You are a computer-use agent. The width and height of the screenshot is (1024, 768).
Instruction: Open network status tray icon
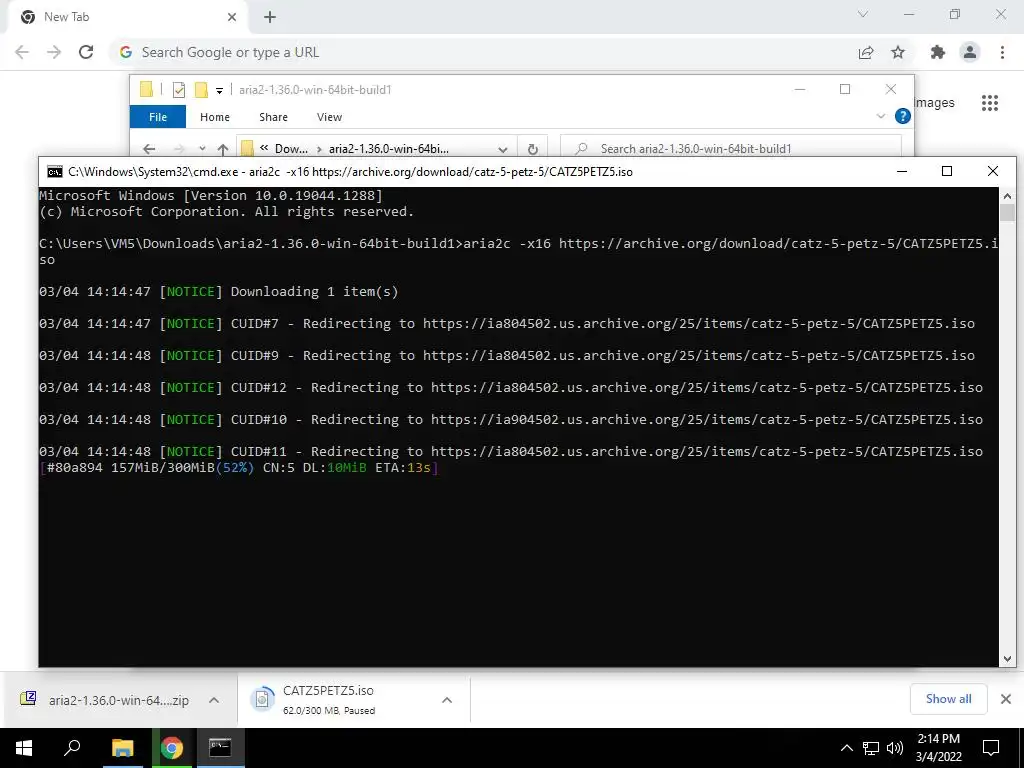(871, 748)
